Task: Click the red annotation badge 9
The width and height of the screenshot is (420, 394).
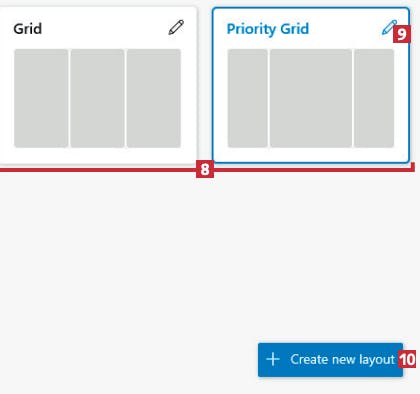Action: [x=402, y=34]
